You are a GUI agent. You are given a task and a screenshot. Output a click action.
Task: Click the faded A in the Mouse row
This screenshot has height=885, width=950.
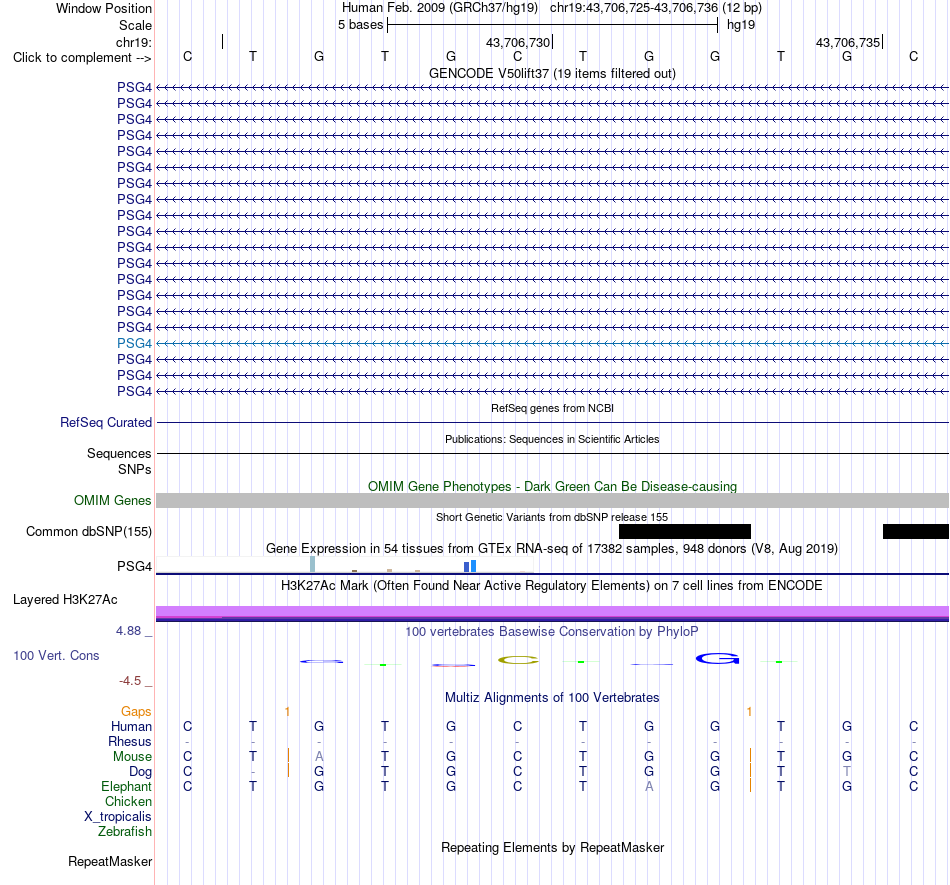(319, 757)
